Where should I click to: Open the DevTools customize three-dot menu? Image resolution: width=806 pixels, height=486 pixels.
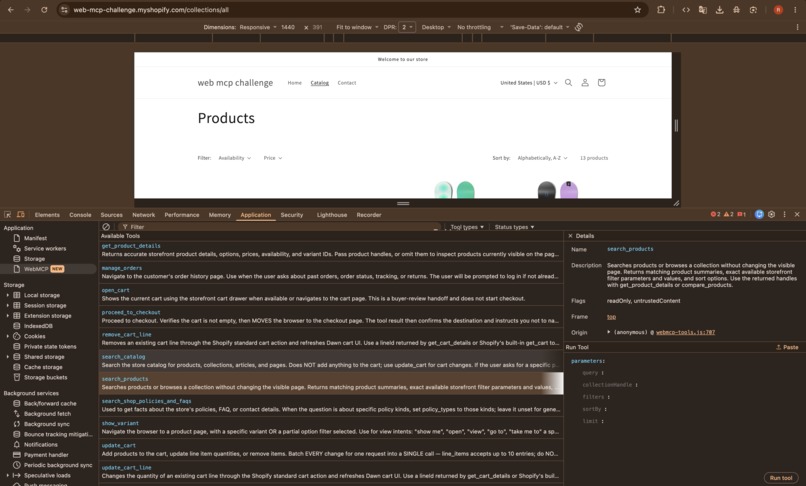point(784,214)
